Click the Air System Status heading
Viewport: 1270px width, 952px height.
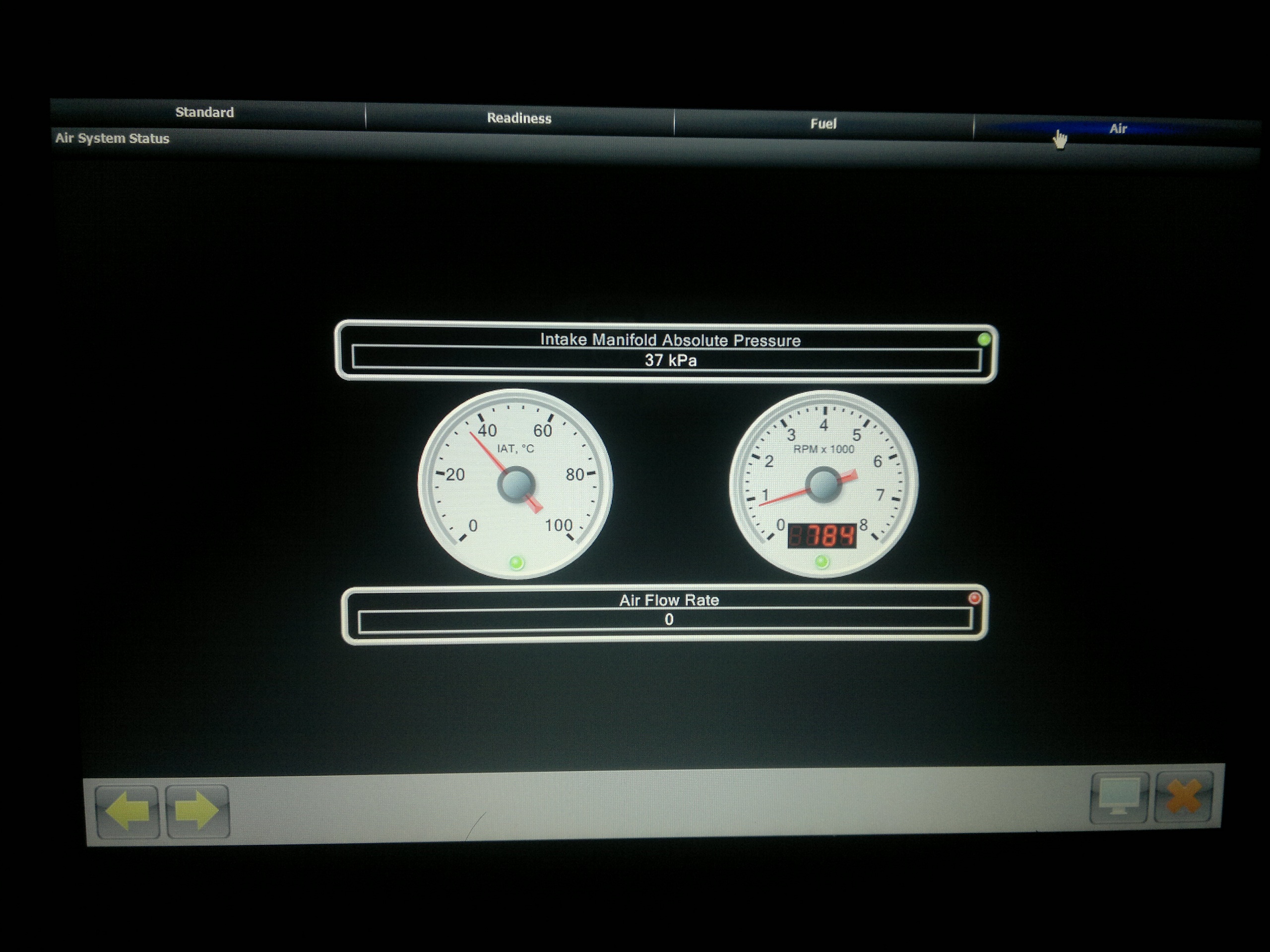coord(113,138)
